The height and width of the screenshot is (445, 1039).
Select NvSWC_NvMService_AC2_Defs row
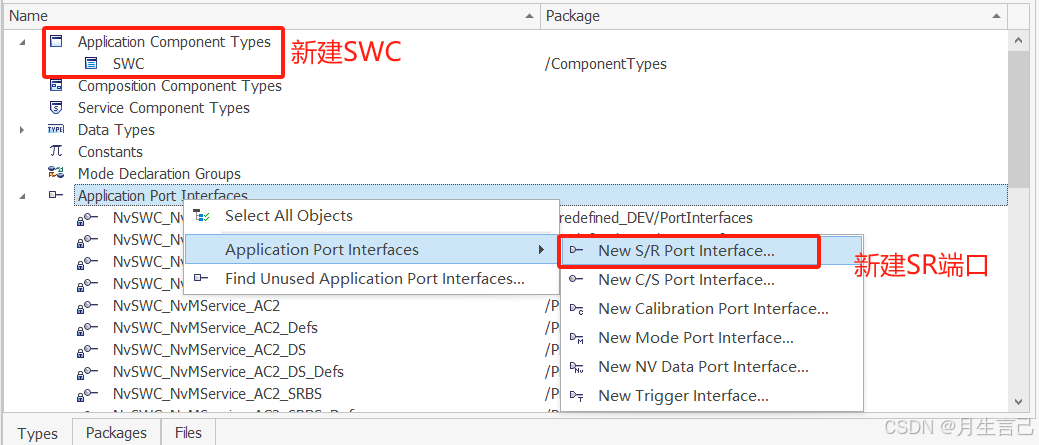pyautogui.click(x=215, y=328)
